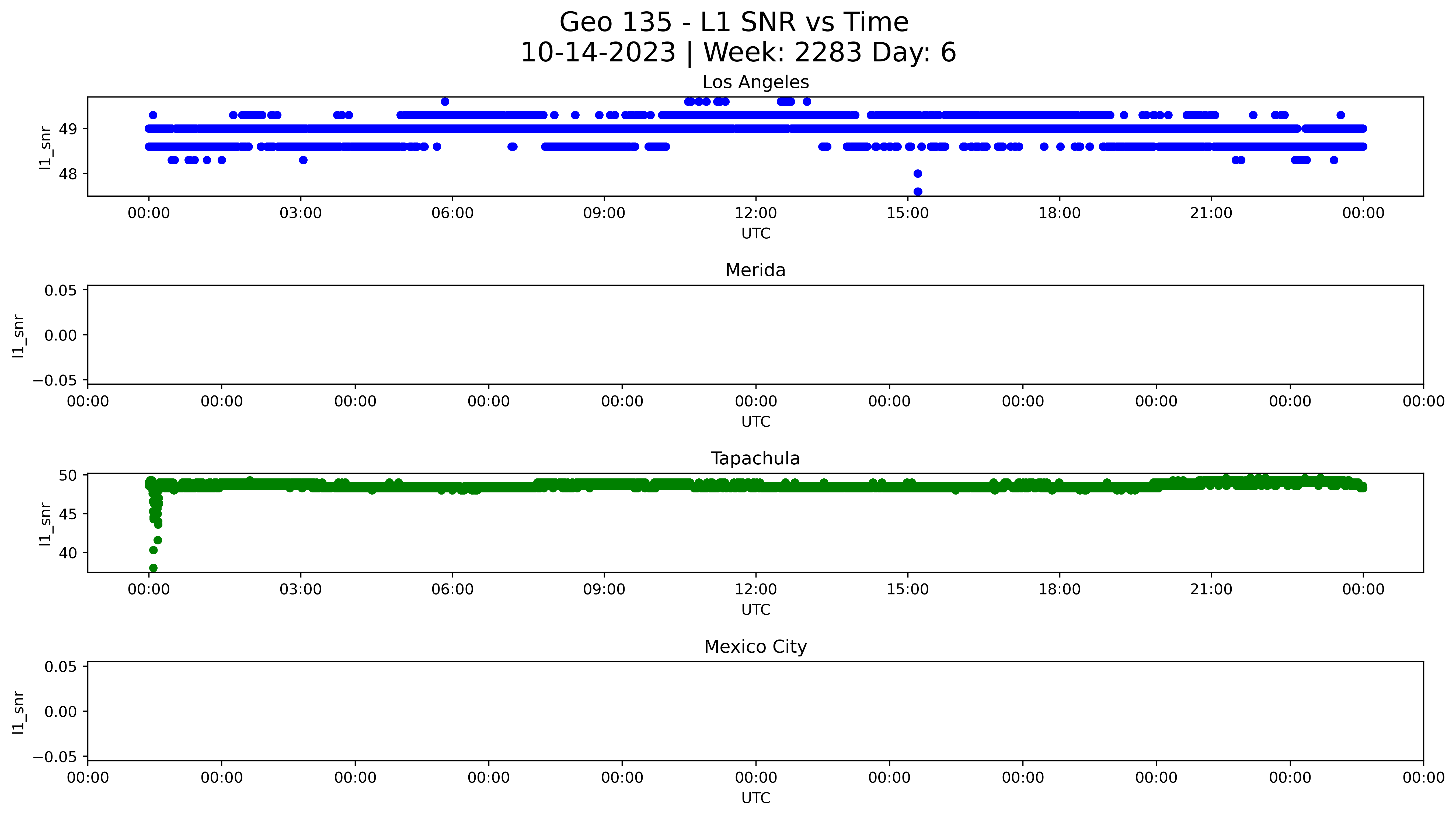Click the "Geo 135 - L1 SNR vs Time" title
Image resolution: width=1456 pixels, height=817 pixels.
pos(734,23)
